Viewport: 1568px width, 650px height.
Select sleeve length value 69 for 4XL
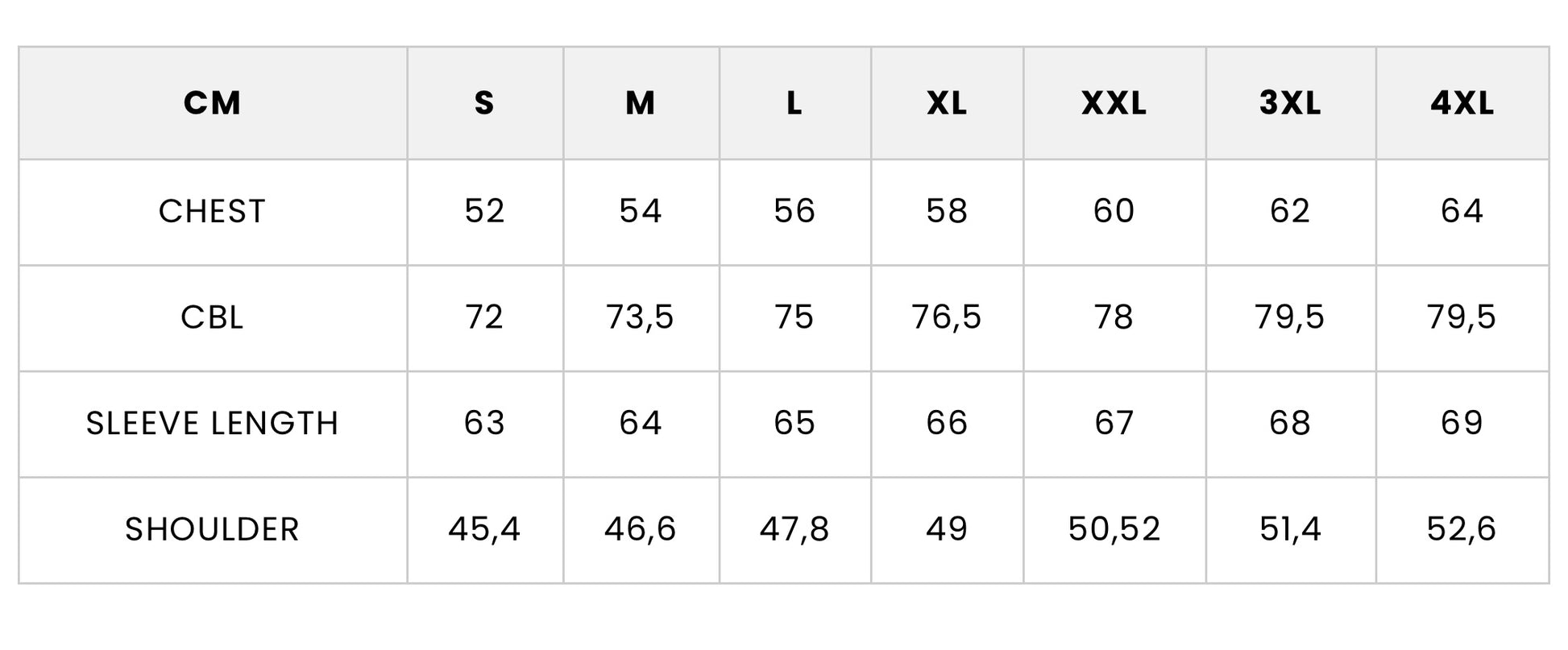point(1462,423)
